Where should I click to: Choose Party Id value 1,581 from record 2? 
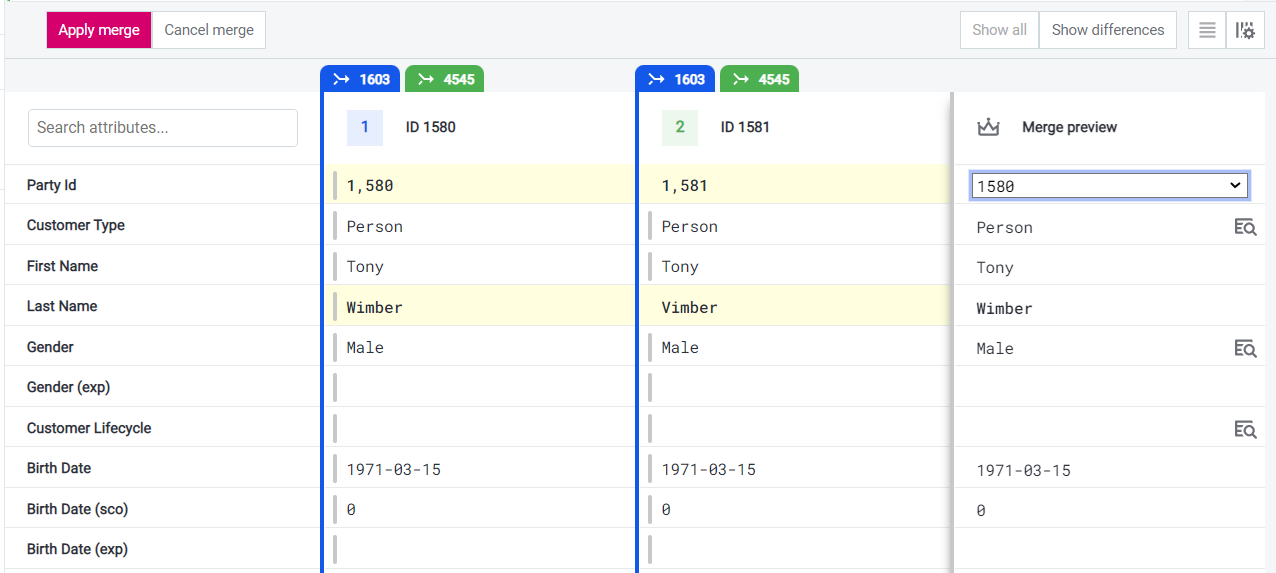(682, 185)
